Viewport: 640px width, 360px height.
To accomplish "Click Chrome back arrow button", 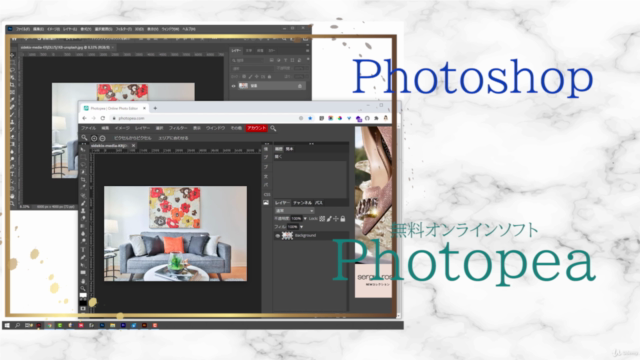I will (x=84, y=118).
